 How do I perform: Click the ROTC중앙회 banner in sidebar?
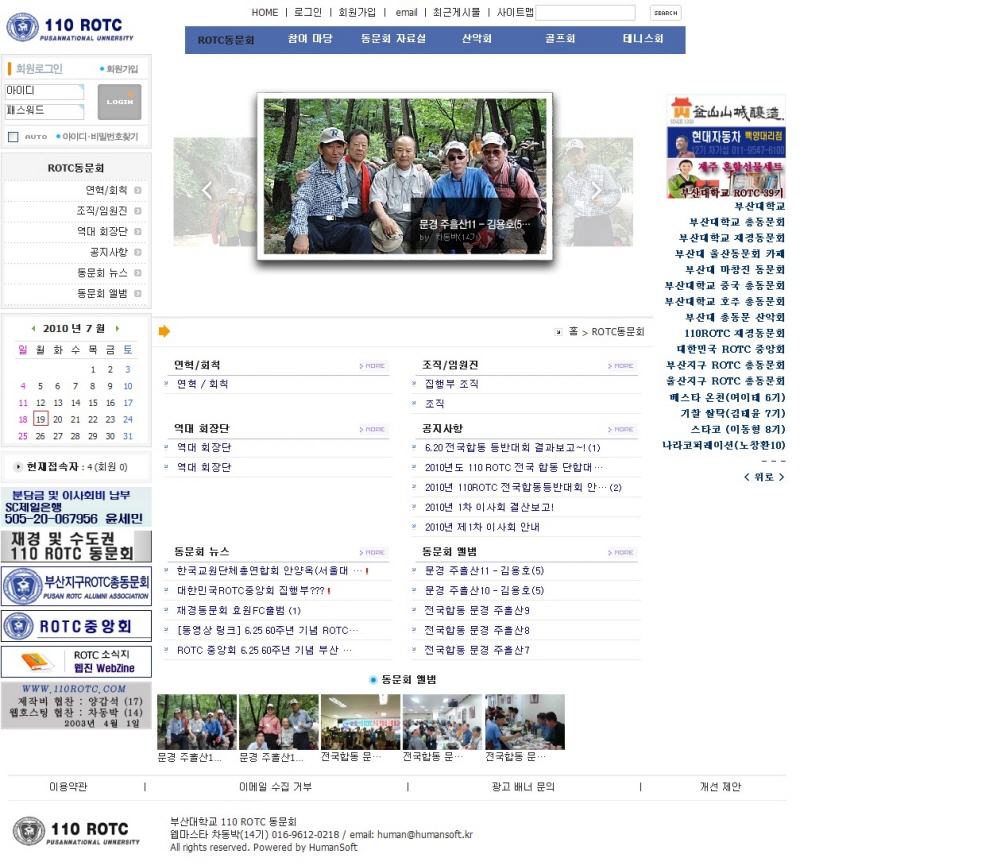[x=76, y=626]
